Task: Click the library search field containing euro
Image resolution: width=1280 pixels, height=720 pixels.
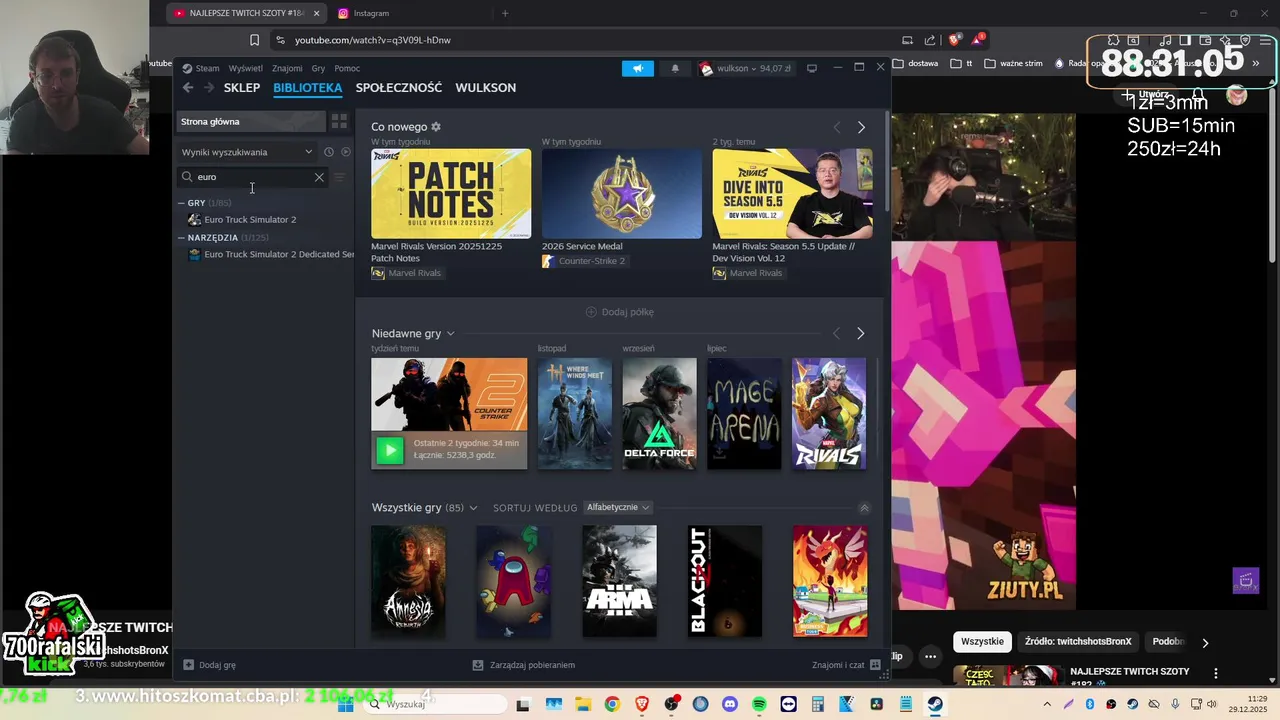Action: tap(250, 177)
